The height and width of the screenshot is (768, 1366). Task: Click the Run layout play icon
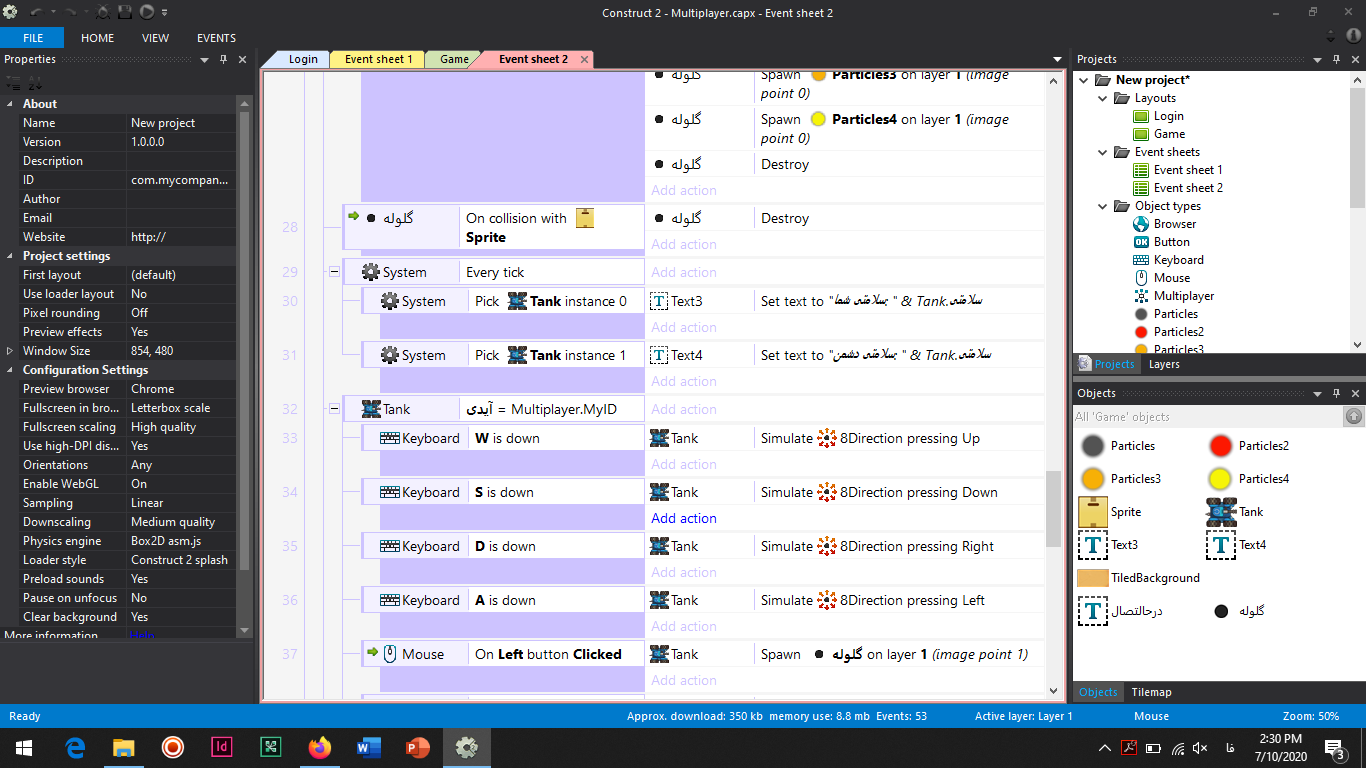(147, 12)
